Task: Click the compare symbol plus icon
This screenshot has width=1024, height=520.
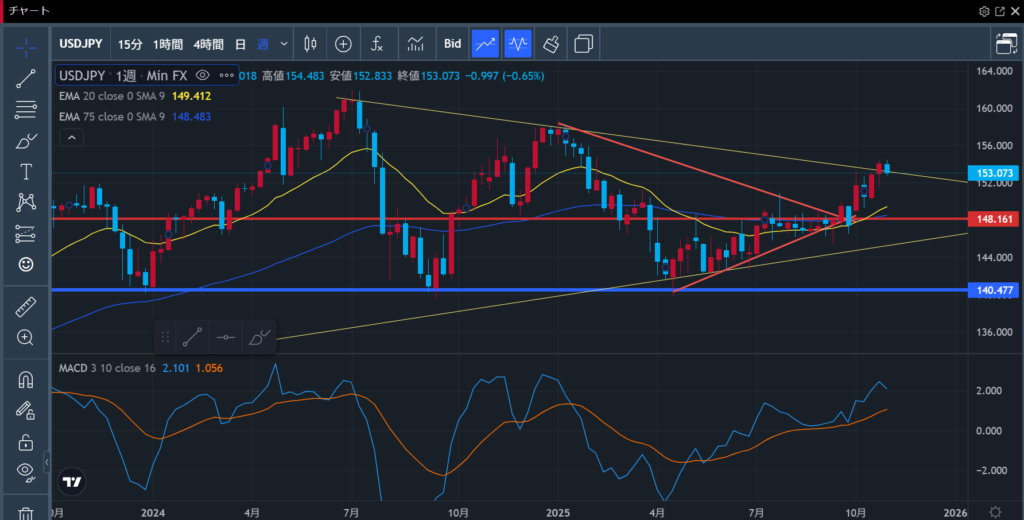Action: coord(343,44)
